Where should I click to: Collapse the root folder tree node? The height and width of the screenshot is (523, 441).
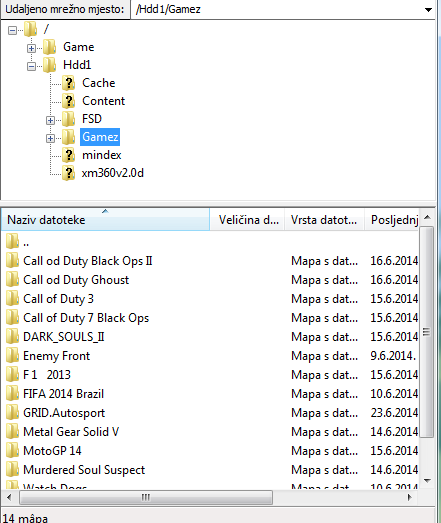[12, 30]
